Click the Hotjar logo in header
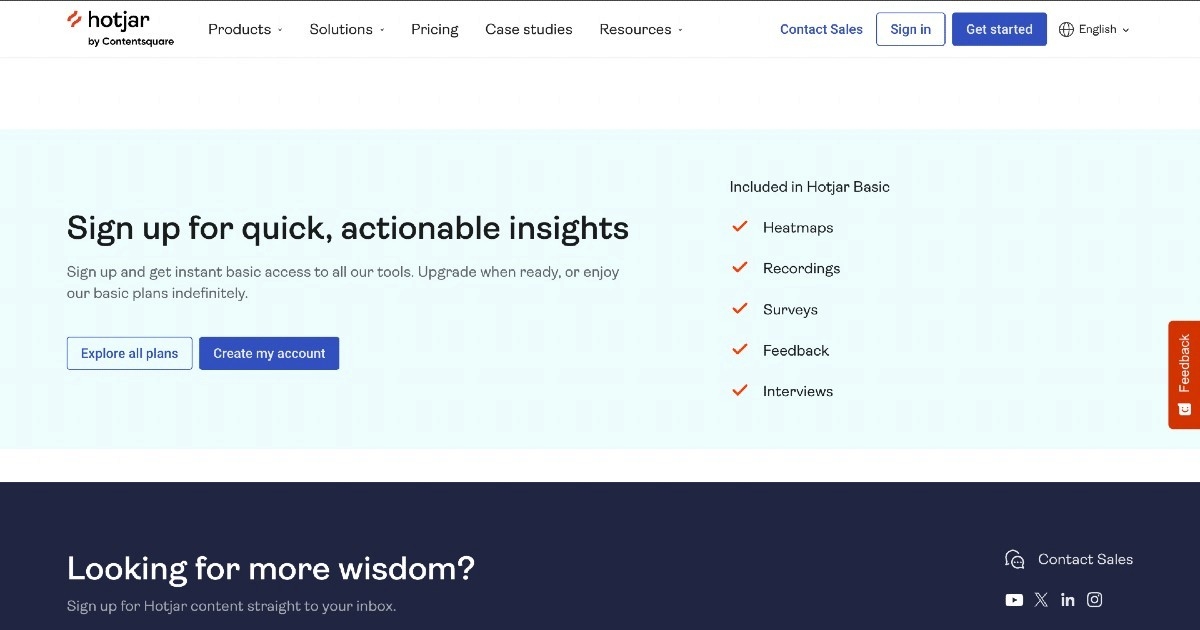The width and height of the screenshot is (1200, 630). [x=119, y=28]
